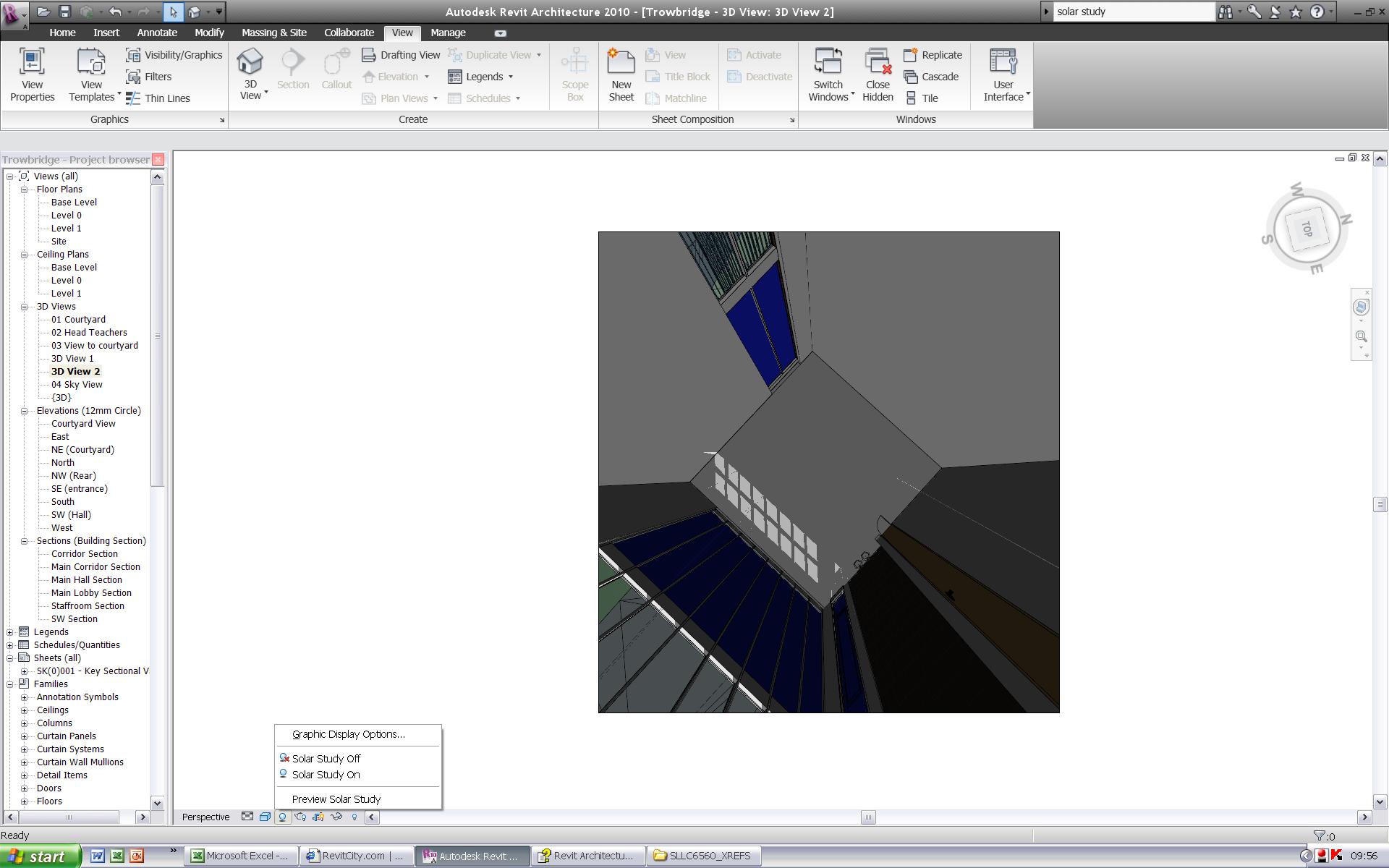Select Solar Study On option
This screenshot has width=1389, height=868.
click(x=326, y=775)
